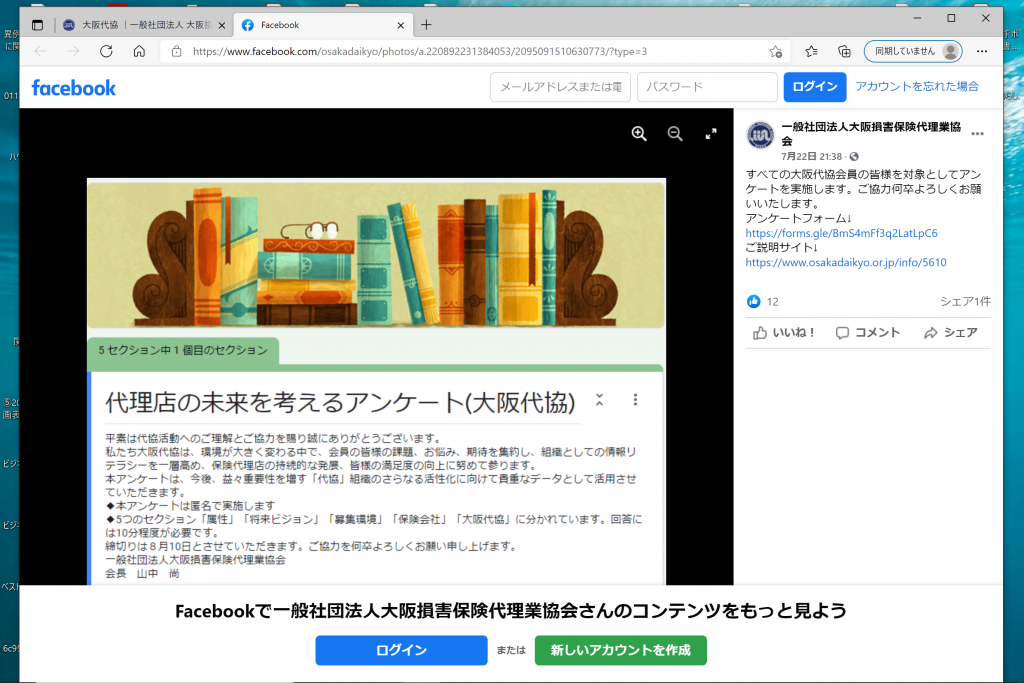Open the osakadaikyo.or.jp info link
1024x683 pixels.
click(x=846, y=262)
